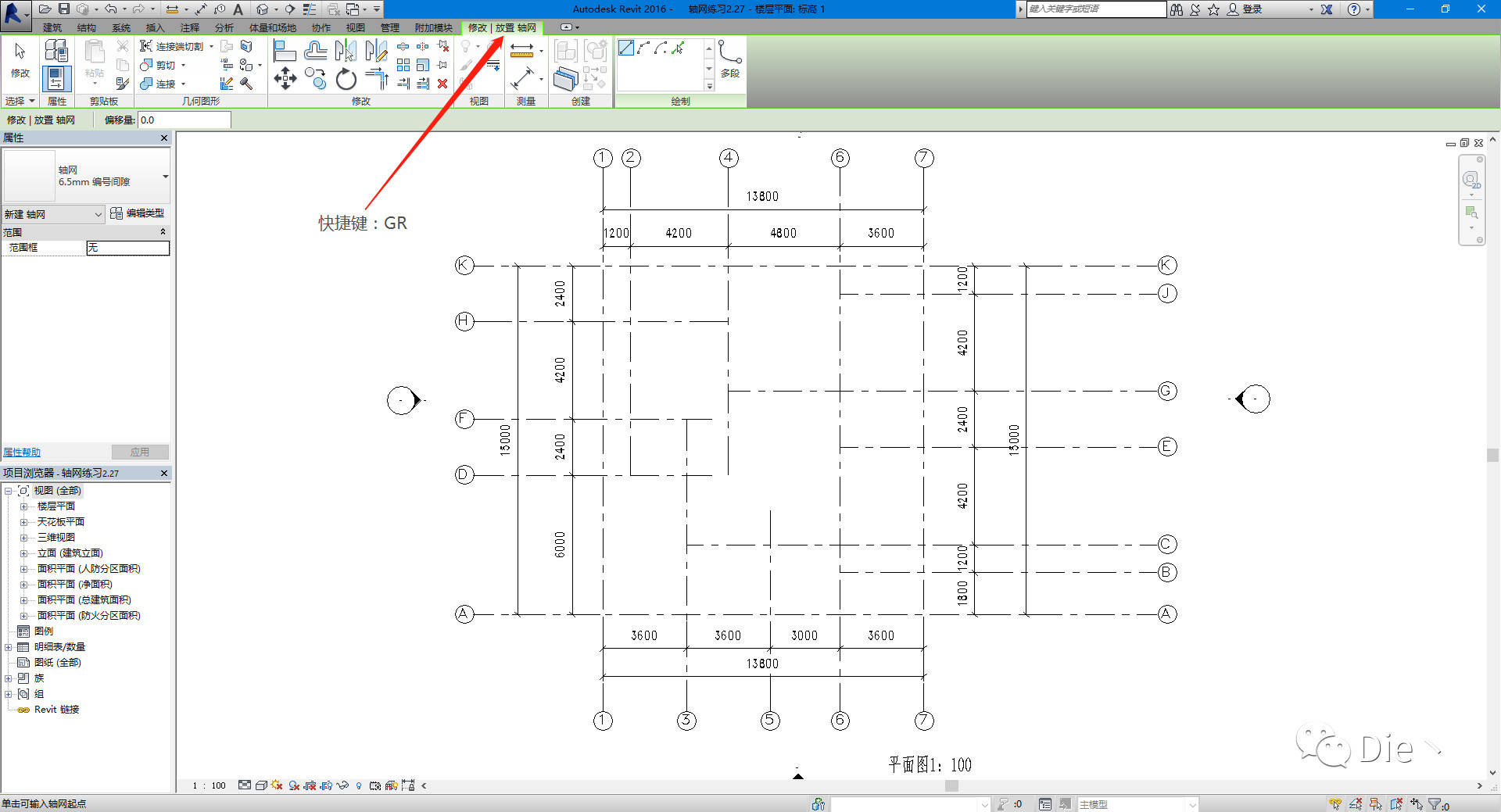
Task: Click the 属性帮助 link
Action: click(x=21, y=452)
